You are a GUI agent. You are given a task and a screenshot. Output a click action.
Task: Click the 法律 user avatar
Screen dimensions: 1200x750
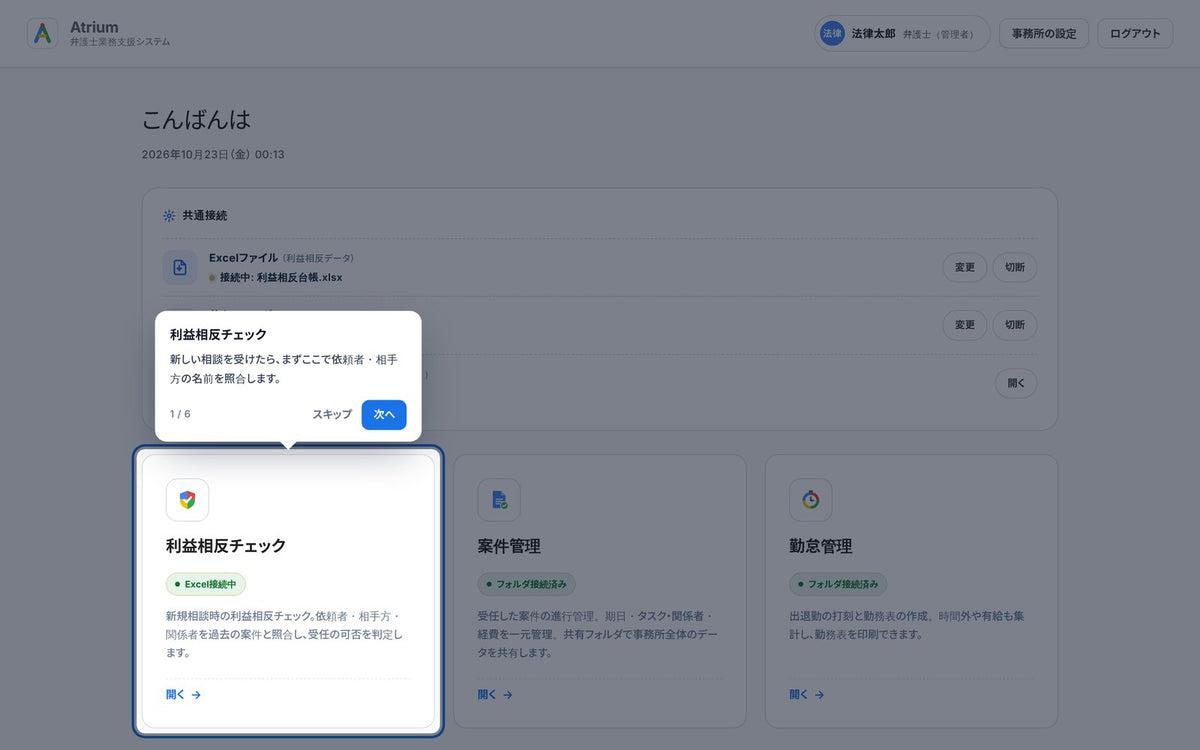832,33
